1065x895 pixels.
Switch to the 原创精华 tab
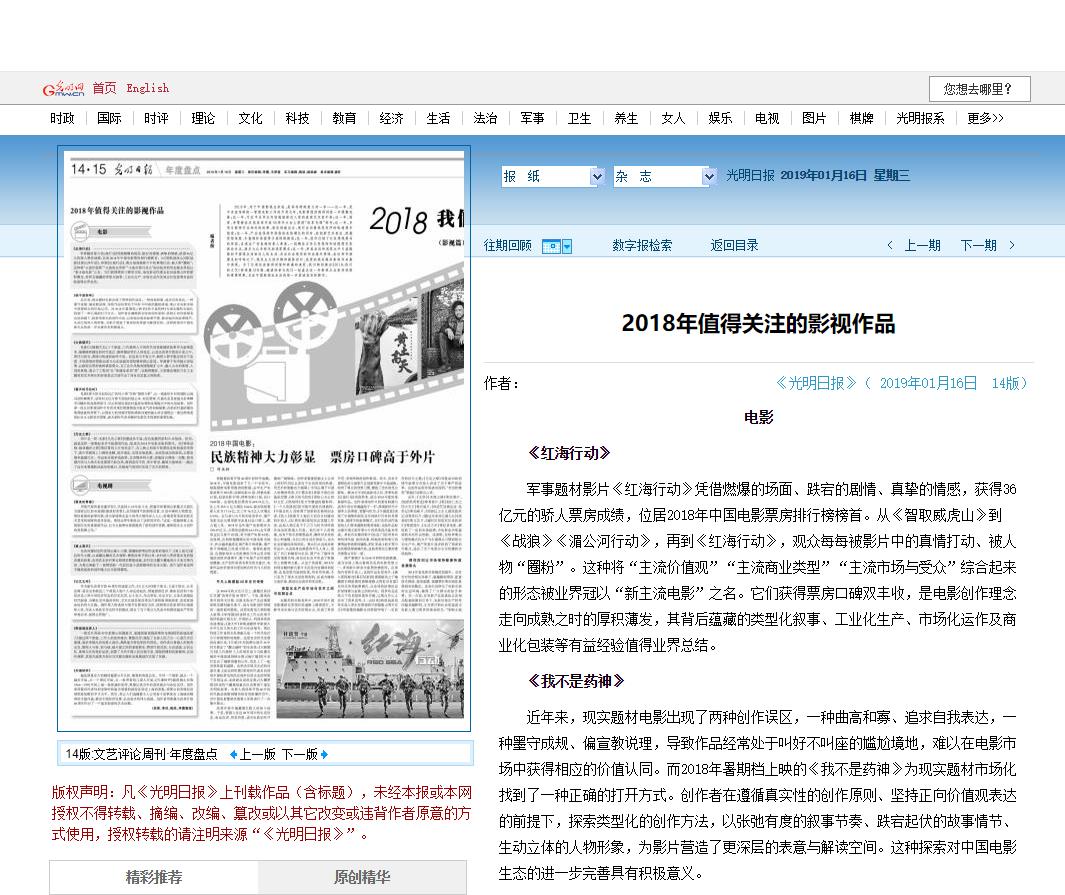362,878
